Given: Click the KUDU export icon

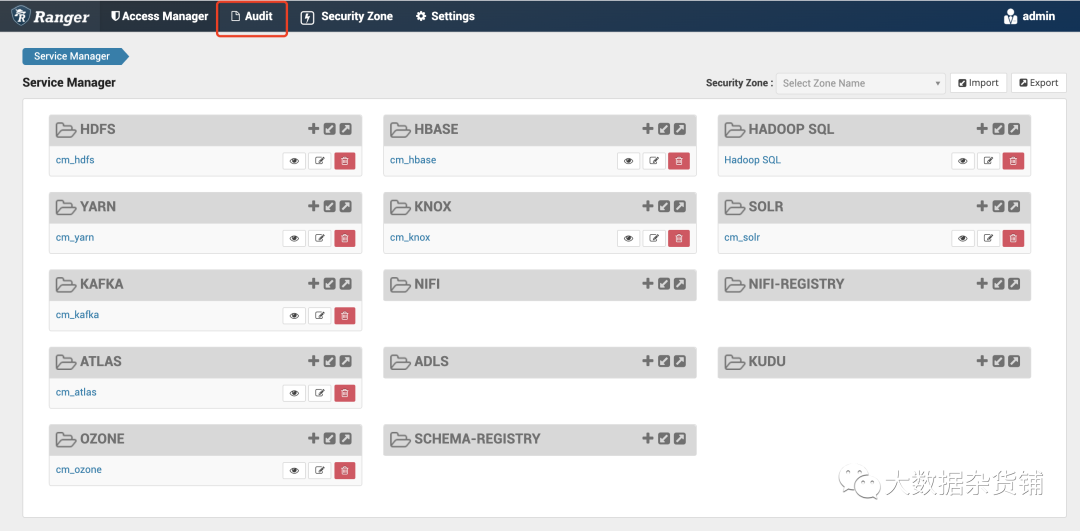Looking at the screenshot, I should [x=1015, y=361].
